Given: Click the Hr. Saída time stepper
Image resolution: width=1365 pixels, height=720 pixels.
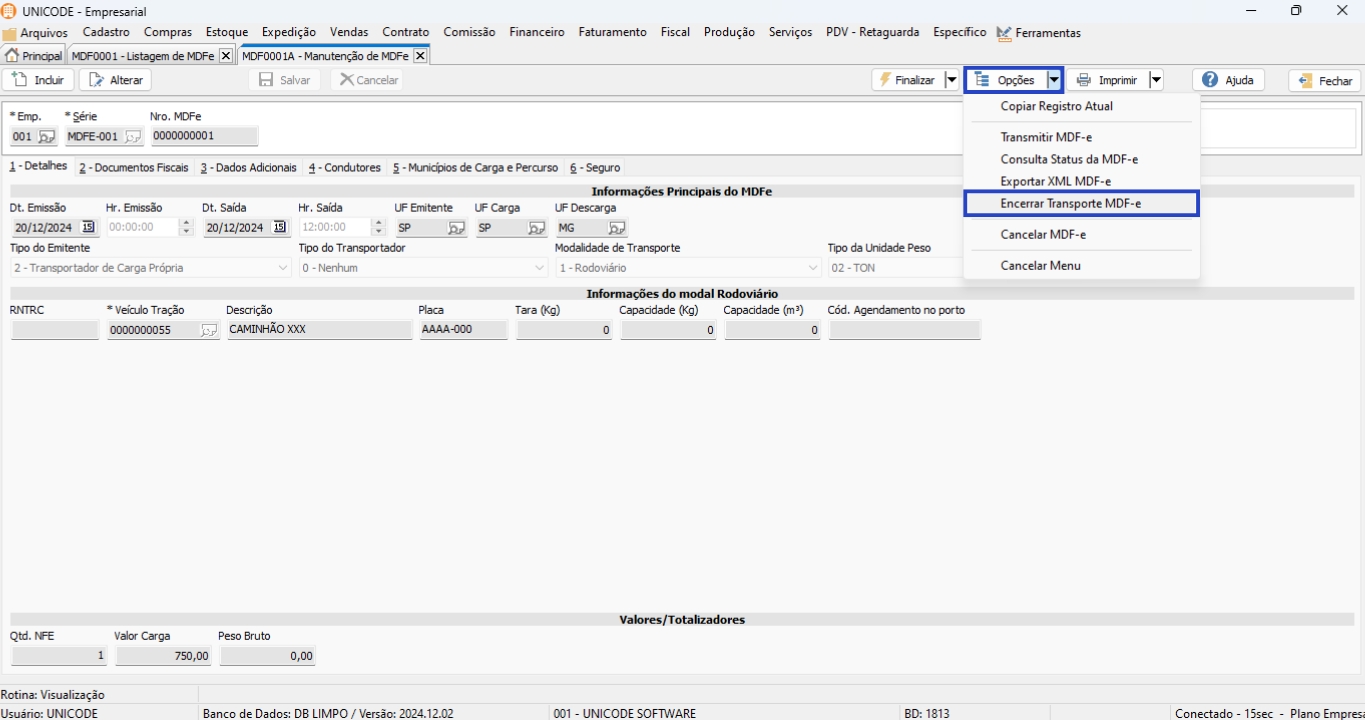Looking at the screenshot, I should [378, 228].
